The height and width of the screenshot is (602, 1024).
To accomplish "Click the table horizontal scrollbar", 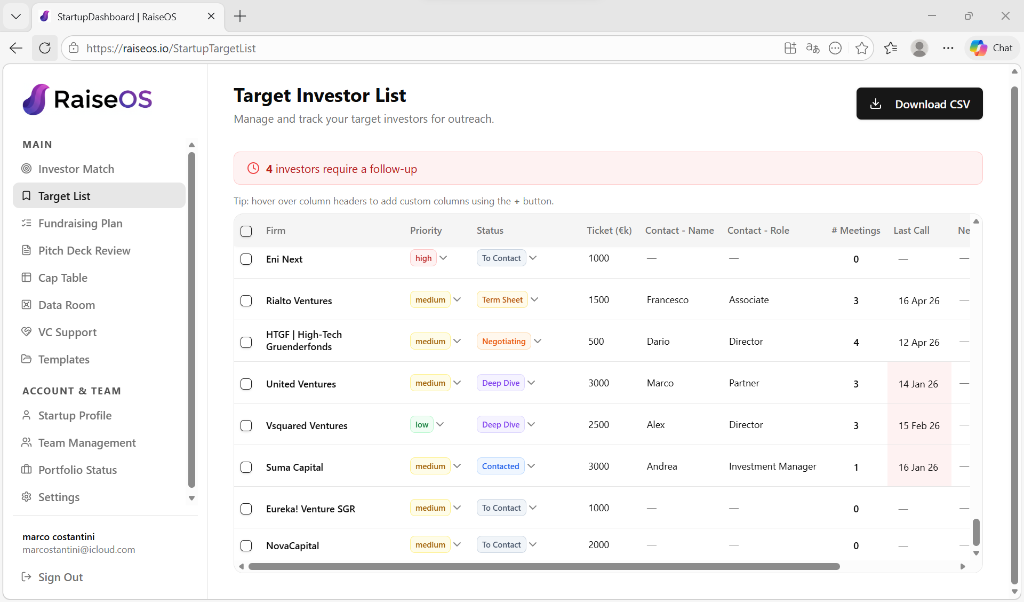I will point(544,567).
